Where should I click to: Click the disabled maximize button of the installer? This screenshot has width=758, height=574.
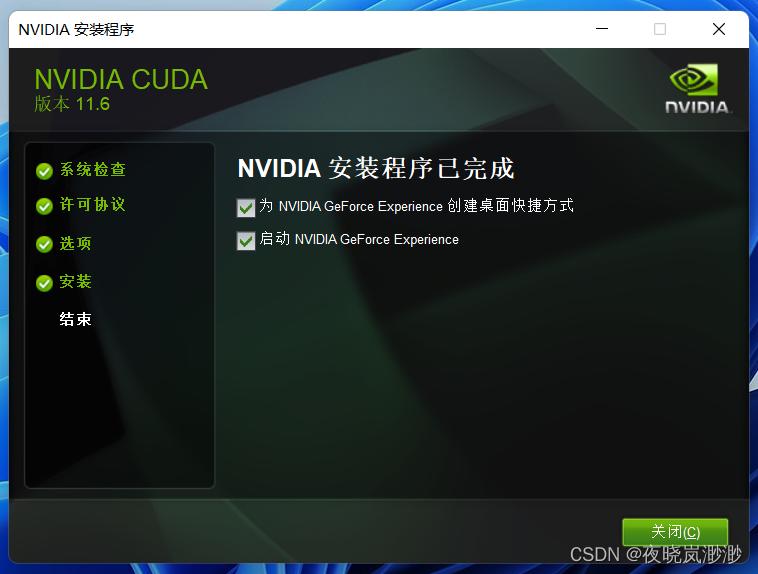(x=660, y=29)
